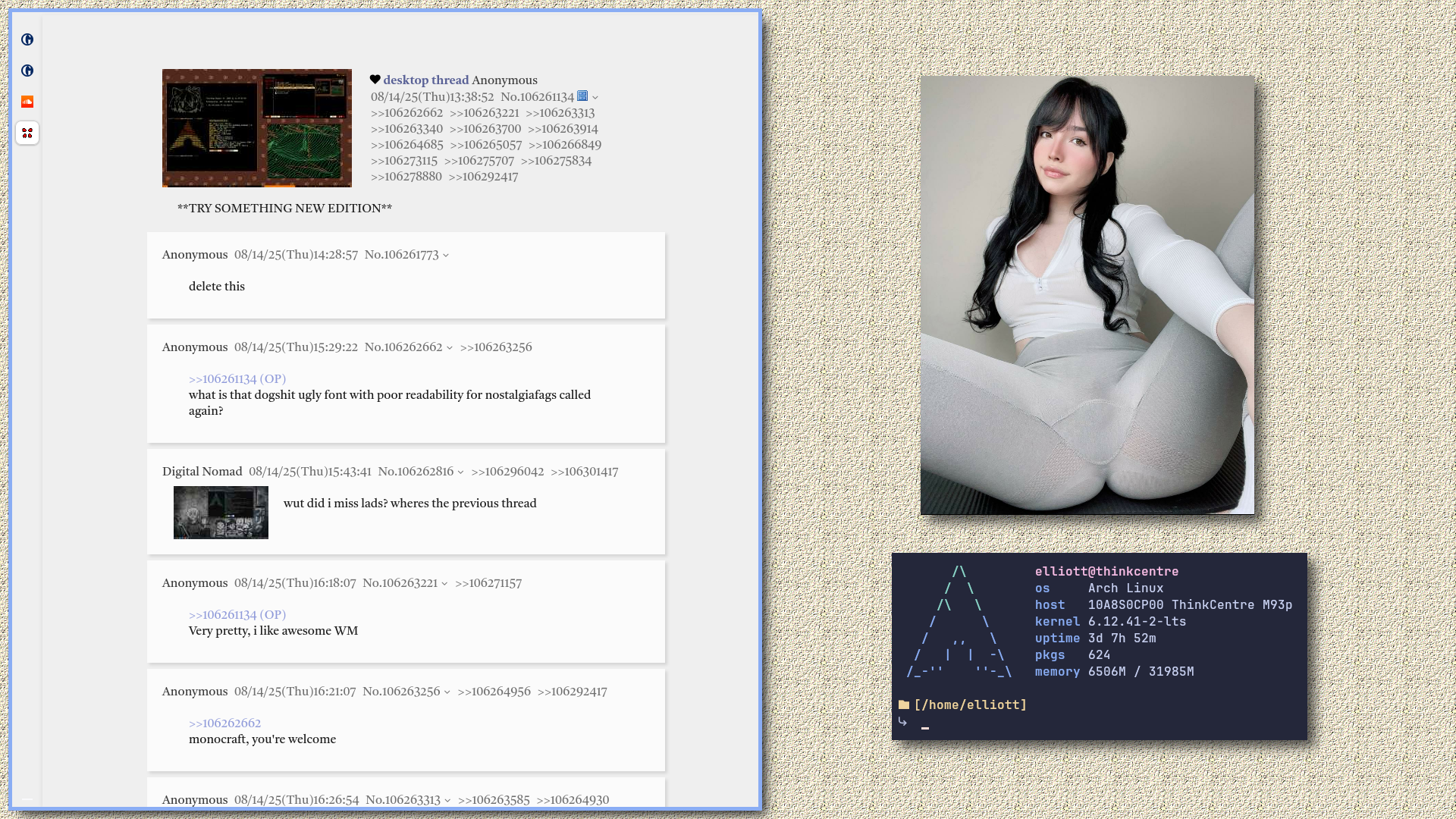
Task: Jump to backlink >>106292417 under the OP
Action: [483, 177]
